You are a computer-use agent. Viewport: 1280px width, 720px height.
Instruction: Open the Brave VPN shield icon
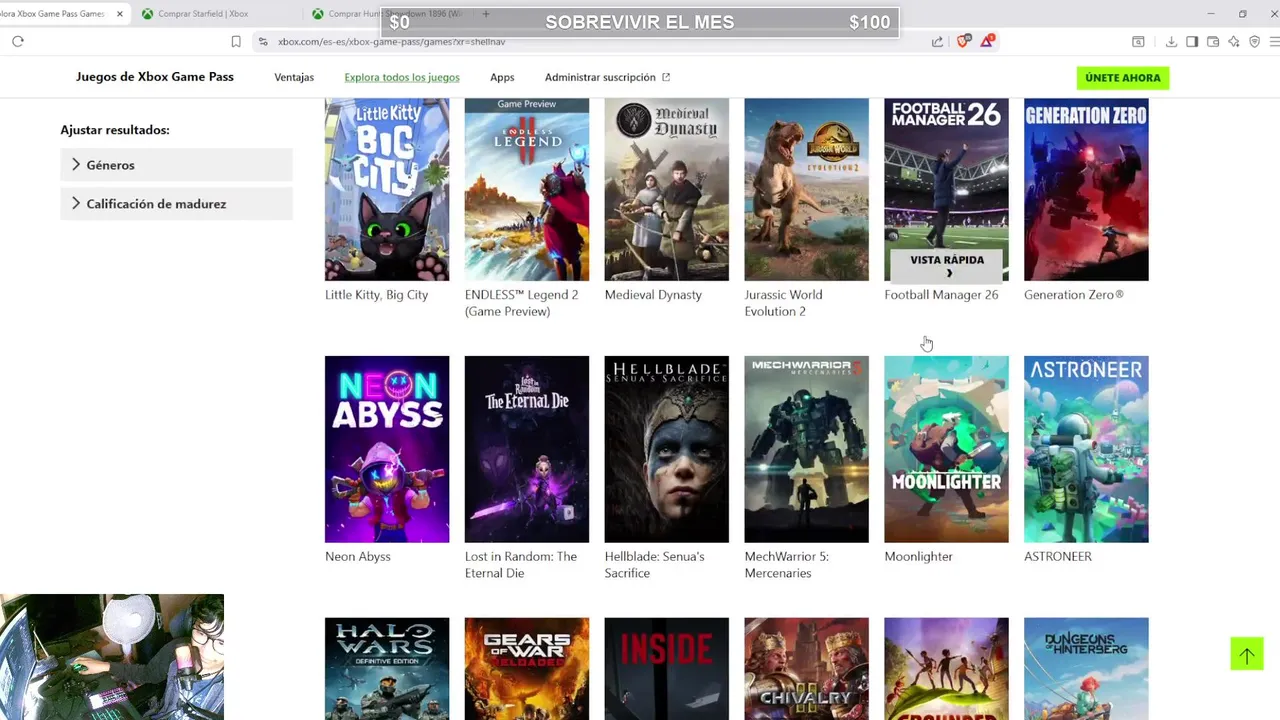coord(1255,41)
